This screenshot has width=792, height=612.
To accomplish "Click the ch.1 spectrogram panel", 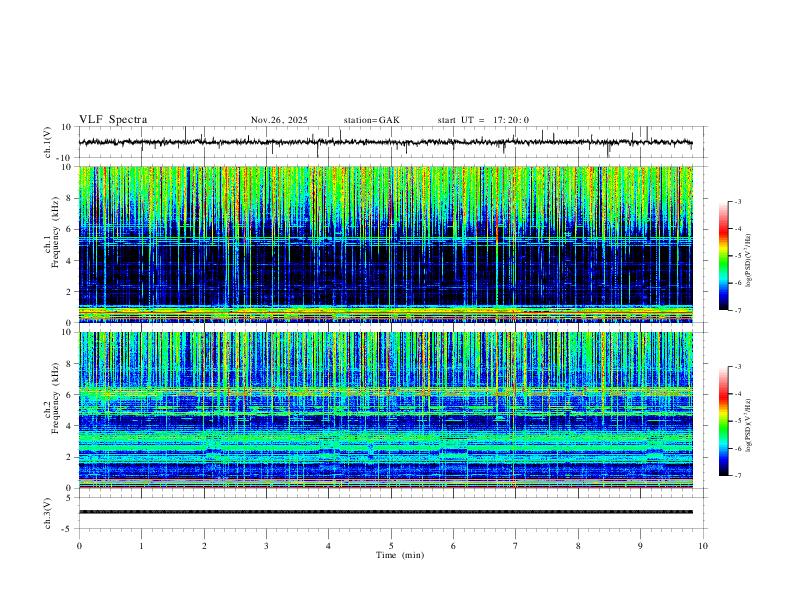I will point(385,244).
